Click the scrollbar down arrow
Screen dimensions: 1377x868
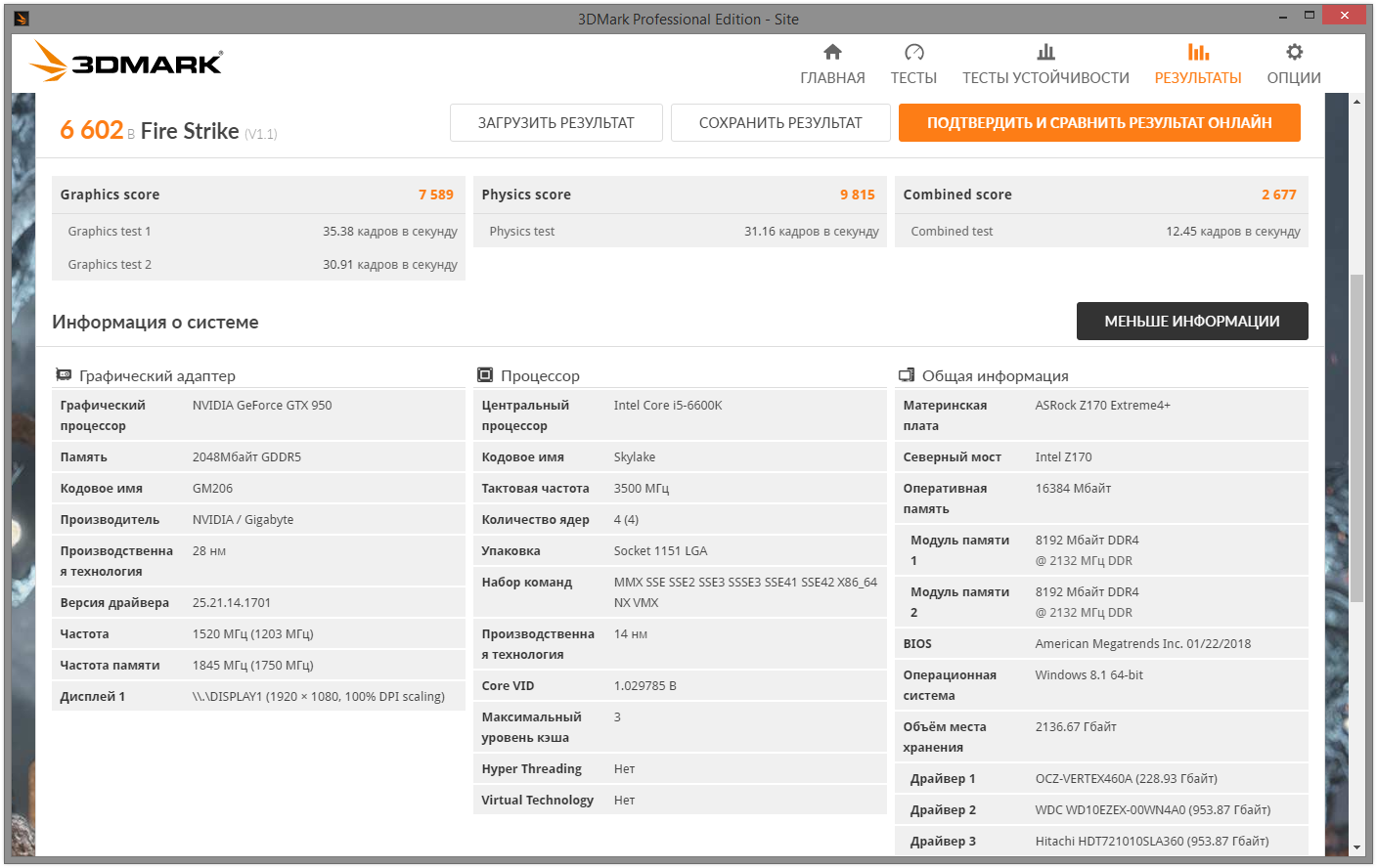(x=1356, y=847)
